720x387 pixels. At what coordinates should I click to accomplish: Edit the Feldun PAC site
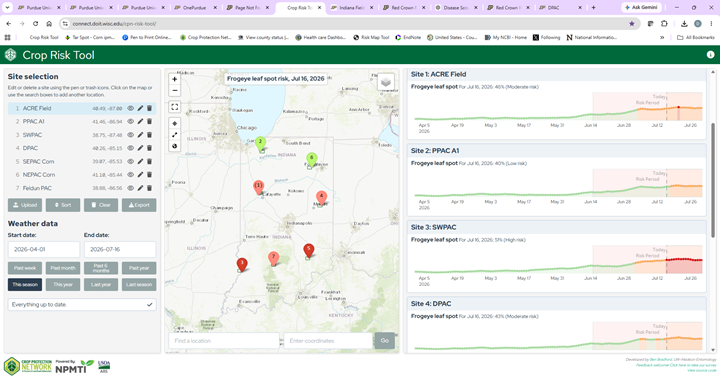(140, 188)
